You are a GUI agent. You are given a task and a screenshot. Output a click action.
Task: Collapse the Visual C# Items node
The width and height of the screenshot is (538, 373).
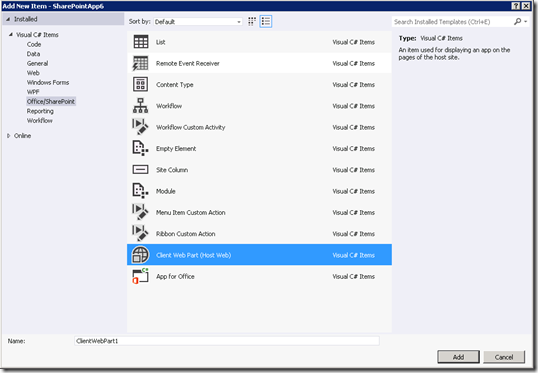(11, 34)
